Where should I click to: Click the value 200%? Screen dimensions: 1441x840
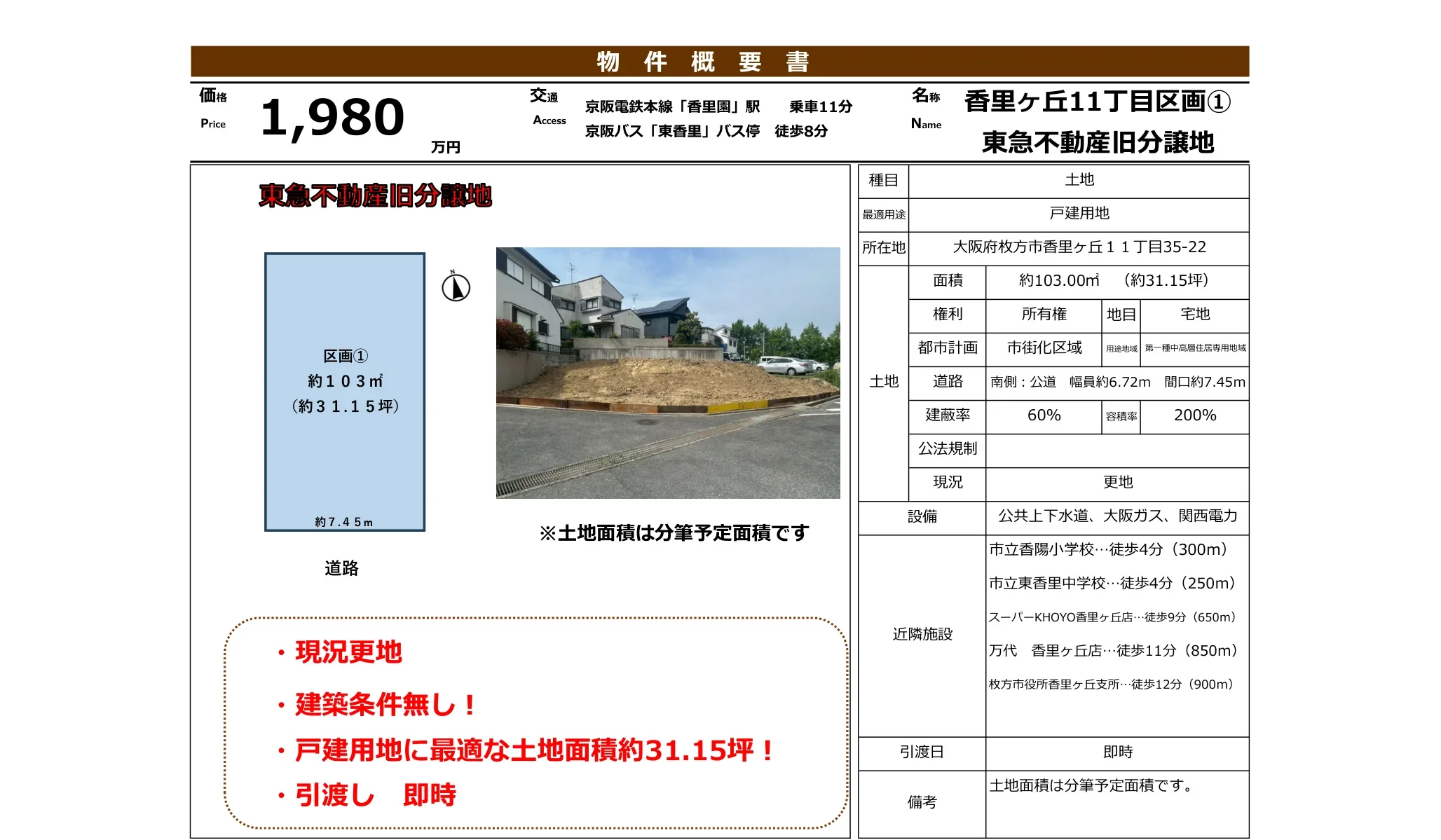[x=1195, y=415]
